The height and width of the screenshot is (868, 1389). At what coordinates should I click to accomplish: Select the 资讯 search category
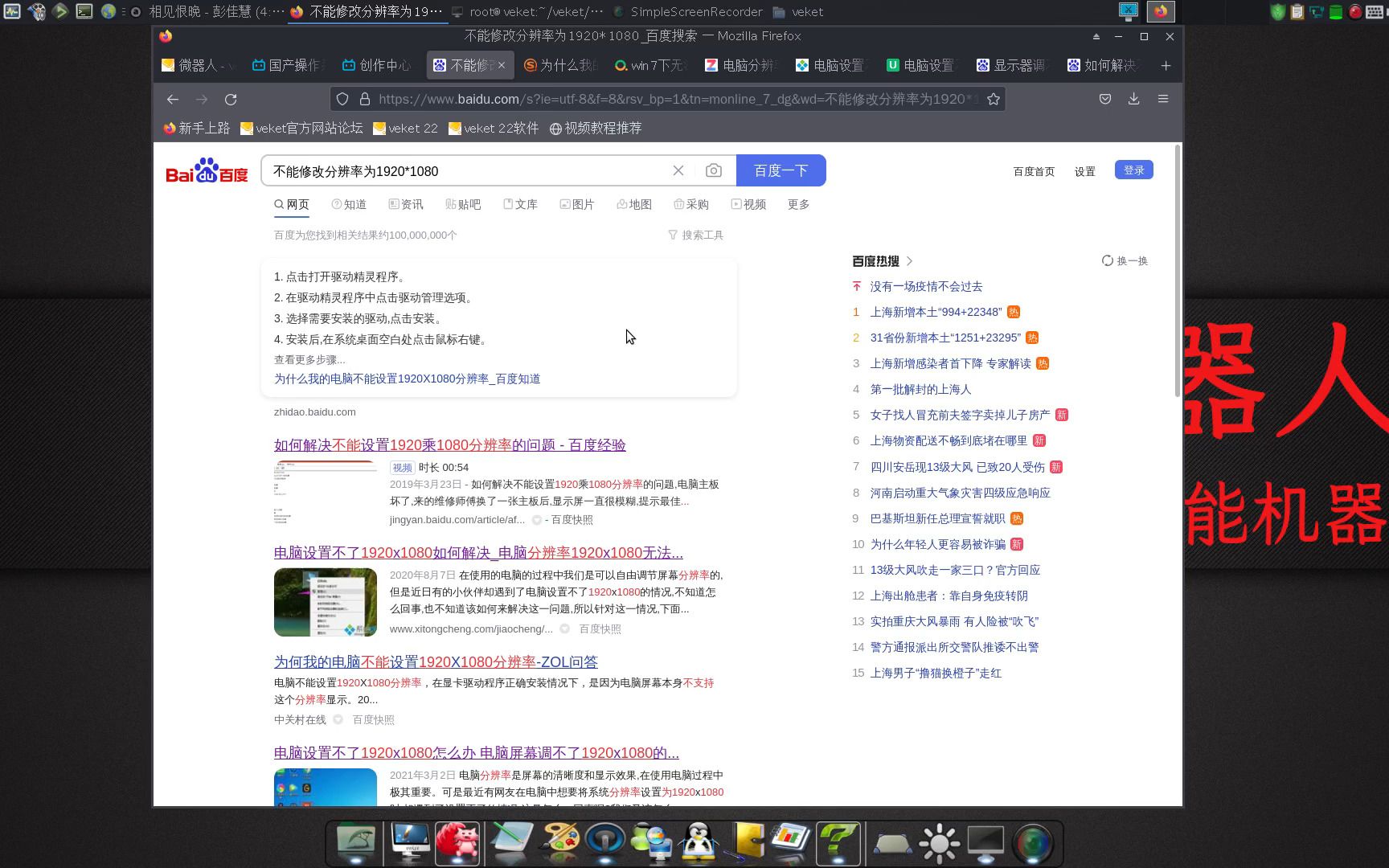pyautogui.click(x=406, y=204)
